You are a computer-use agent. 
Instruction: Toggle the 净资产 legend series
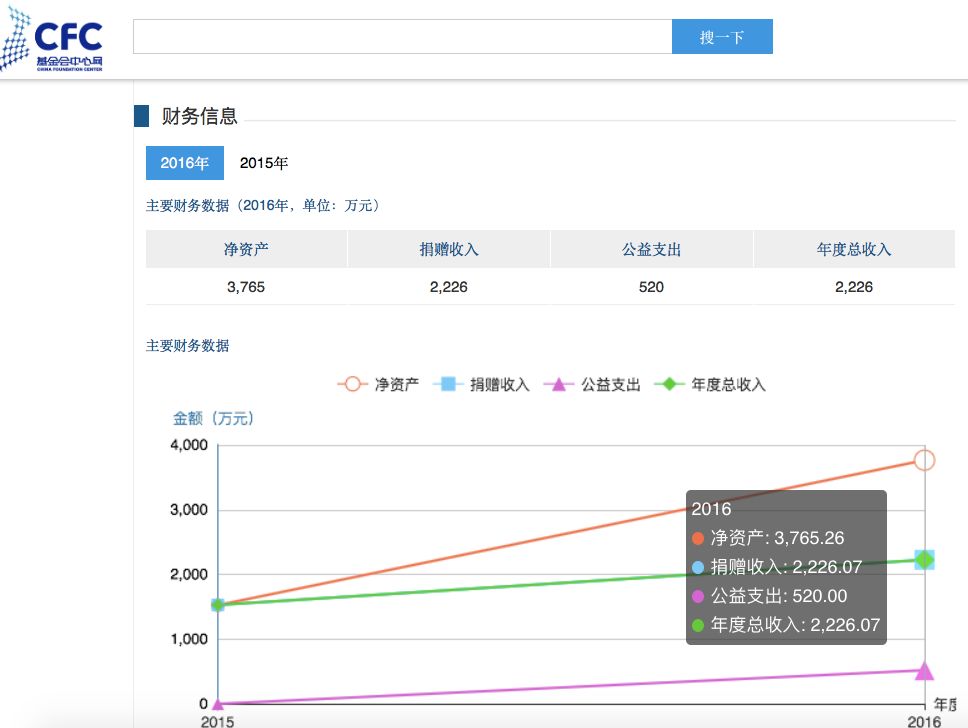click(378, 385)
